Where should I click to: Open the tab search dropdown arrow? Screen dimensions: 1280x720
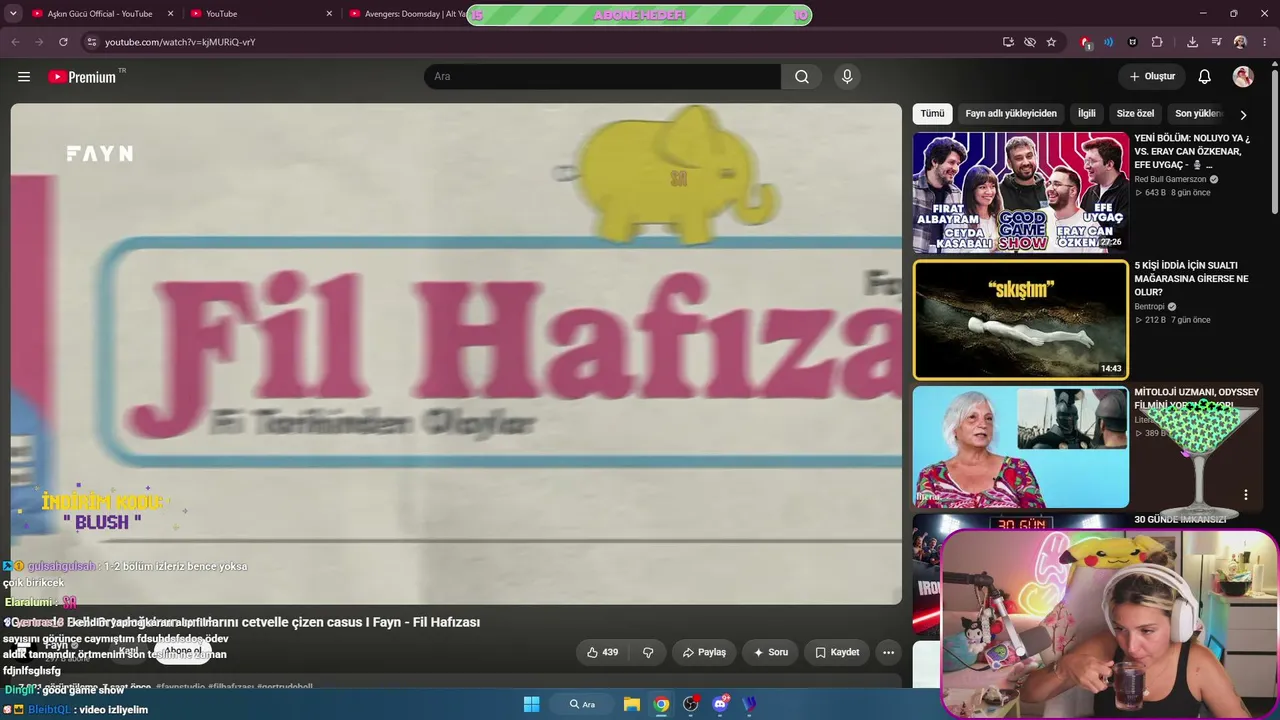tap(14, 14)
